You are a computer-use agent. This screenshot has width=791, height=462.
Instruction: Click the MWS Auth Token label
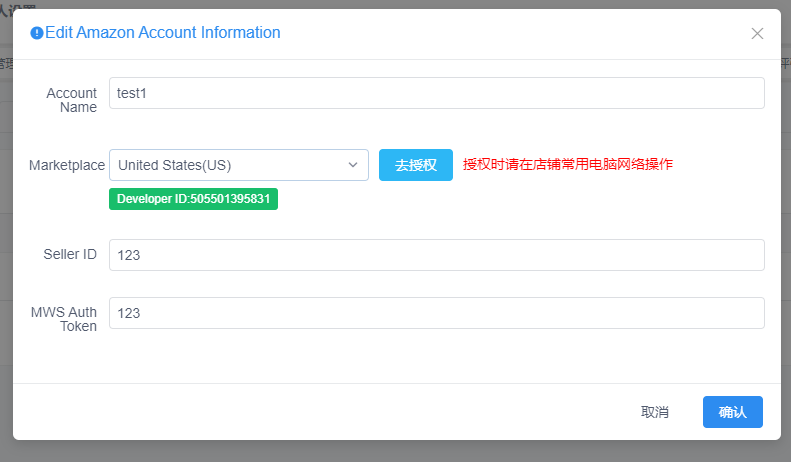coord(64,319)
